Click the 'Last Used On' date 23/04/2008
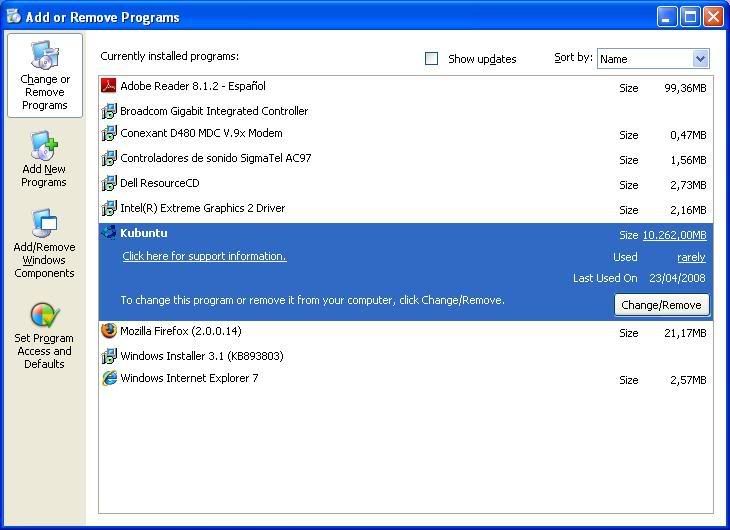This screenshot has height=530, width=730. pos(677,278)
